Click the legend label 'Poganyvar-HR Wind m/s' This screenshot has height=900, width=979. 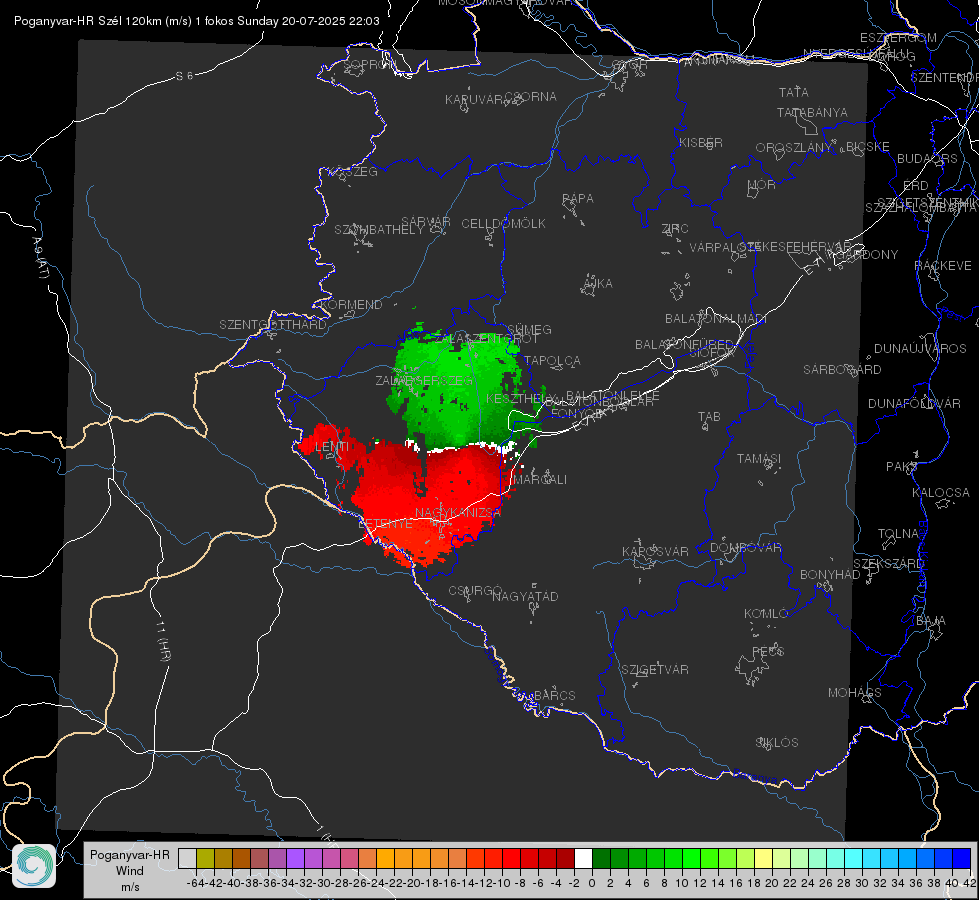coord(130,871)
